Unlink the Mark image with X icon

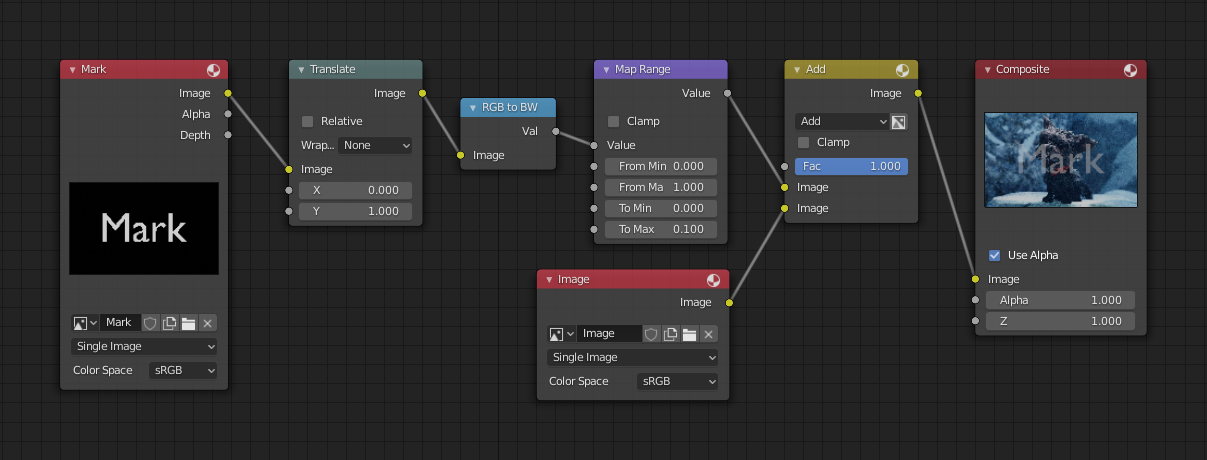(x=207, y=323)
